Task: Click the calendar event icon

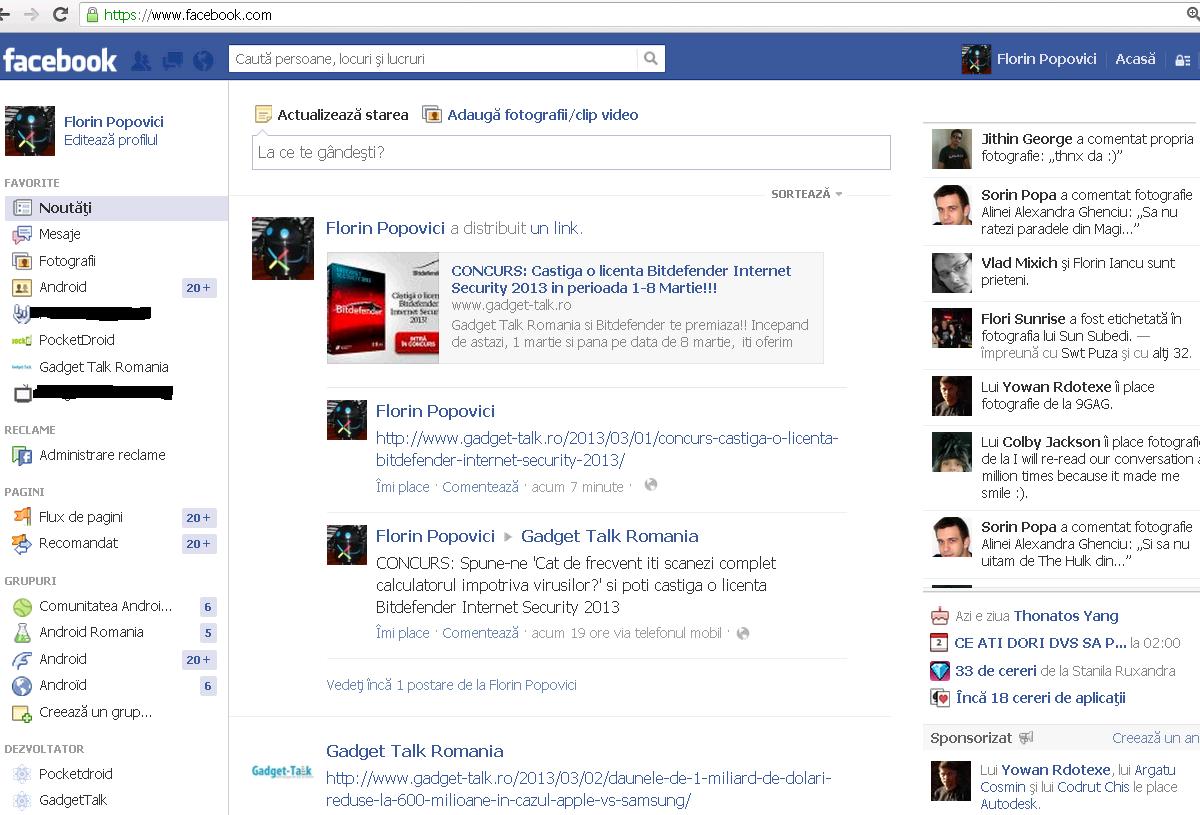Action: pyautogui.click(x=939, y=643)
